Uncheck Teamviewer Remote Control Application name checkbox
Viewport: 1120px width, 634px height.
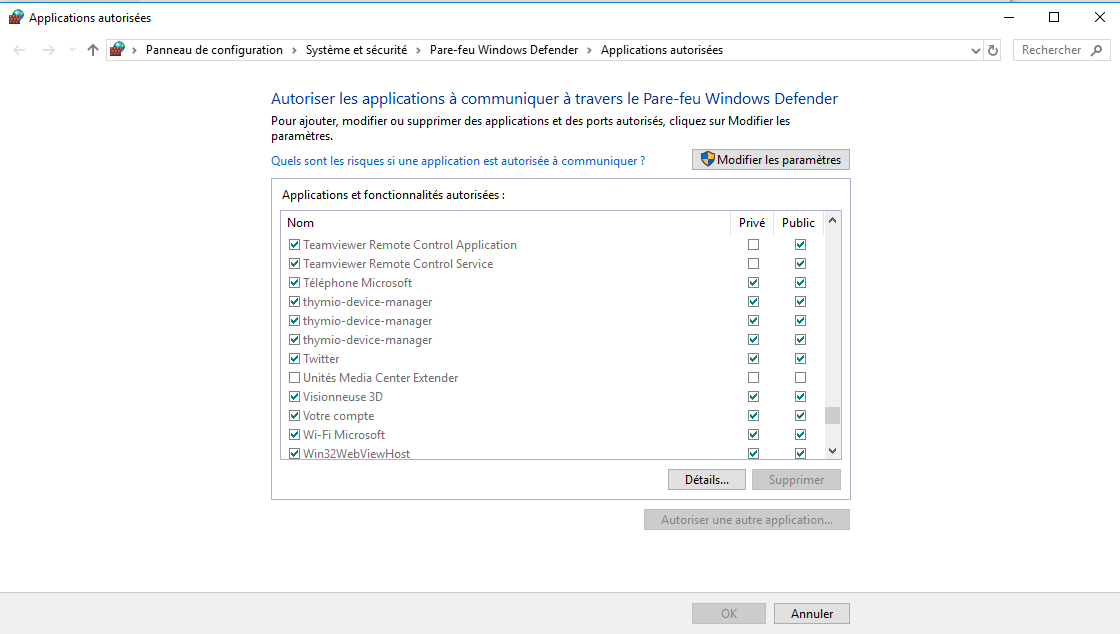(x=294, y=245)
